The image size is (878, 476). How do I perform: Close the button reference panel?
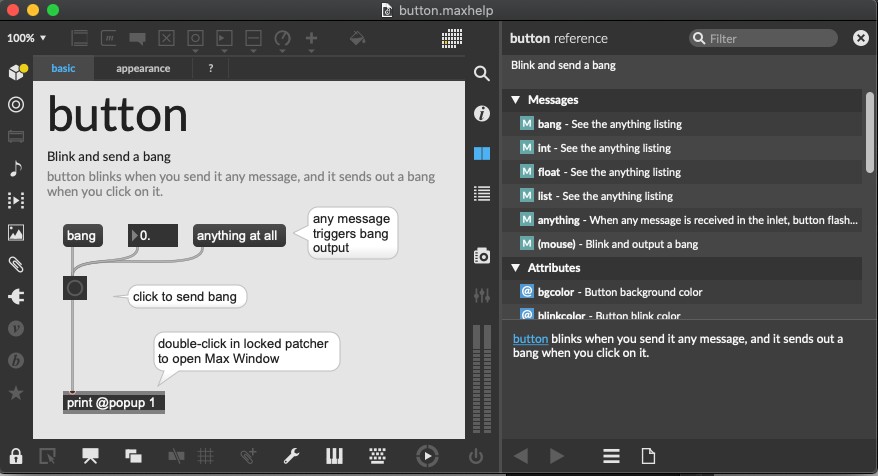click(861, 38)
